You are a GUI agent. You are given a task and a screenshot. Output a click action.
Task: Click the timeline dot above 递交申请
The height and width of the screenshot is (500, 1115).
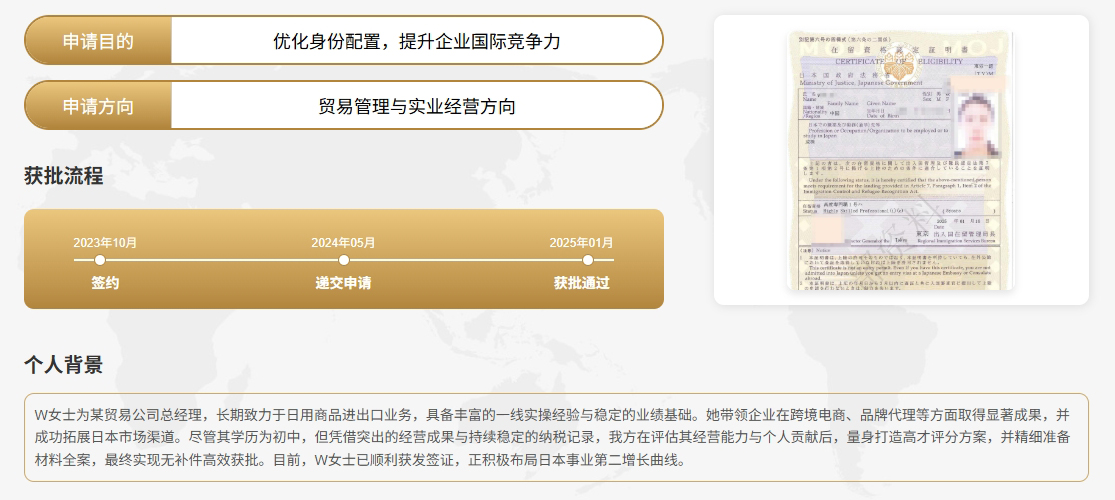343,260
